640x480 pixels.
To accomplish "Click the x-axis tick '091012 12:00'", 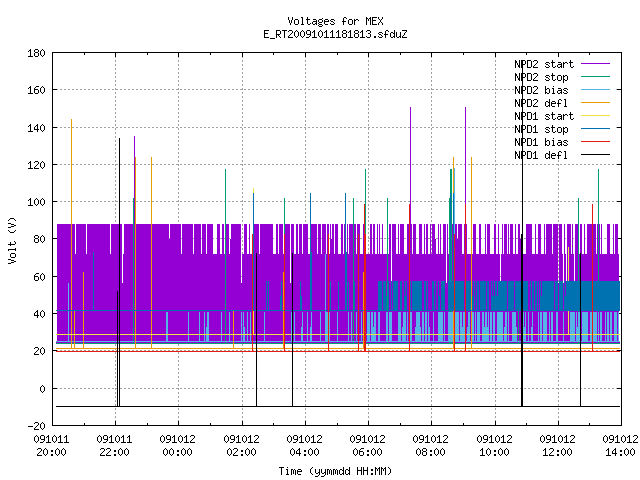I will pos(558,446).
